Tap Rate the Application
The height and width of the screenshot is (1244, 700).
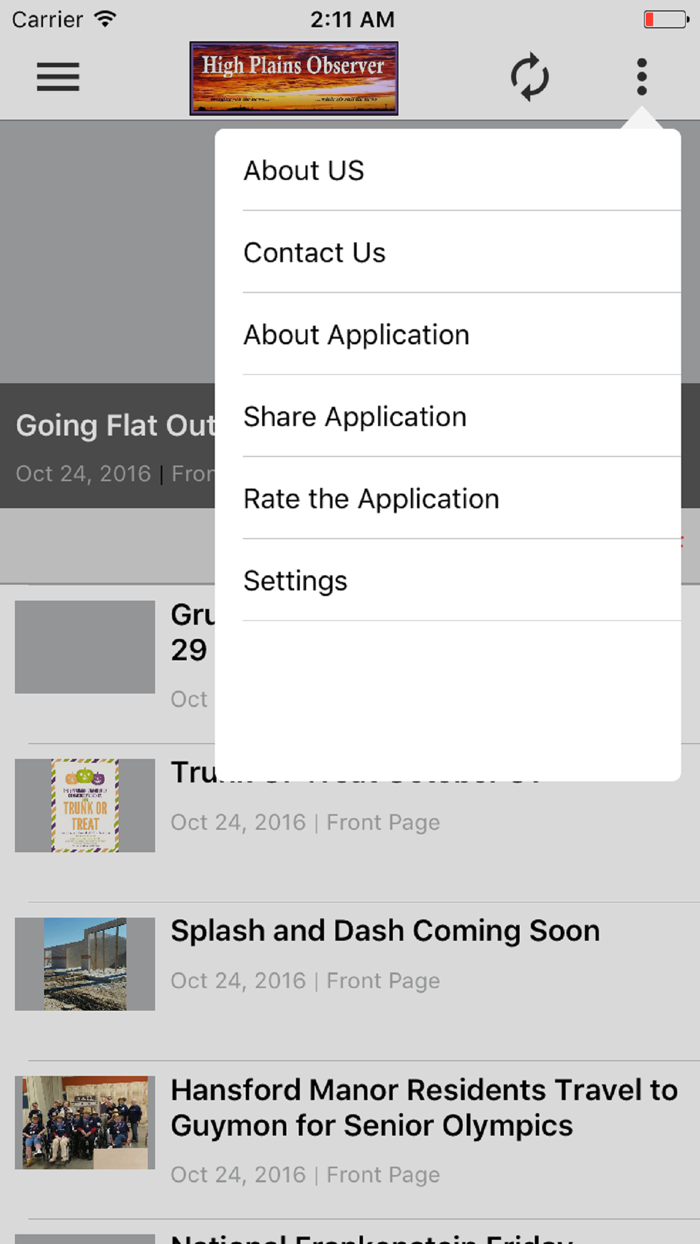click(x=371, y=499)
